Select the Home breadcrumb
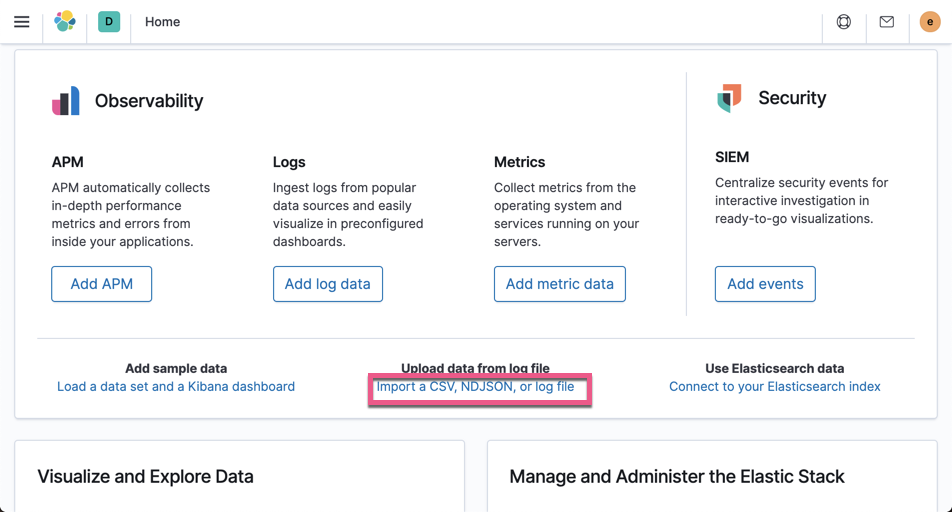 pos(162,22)
